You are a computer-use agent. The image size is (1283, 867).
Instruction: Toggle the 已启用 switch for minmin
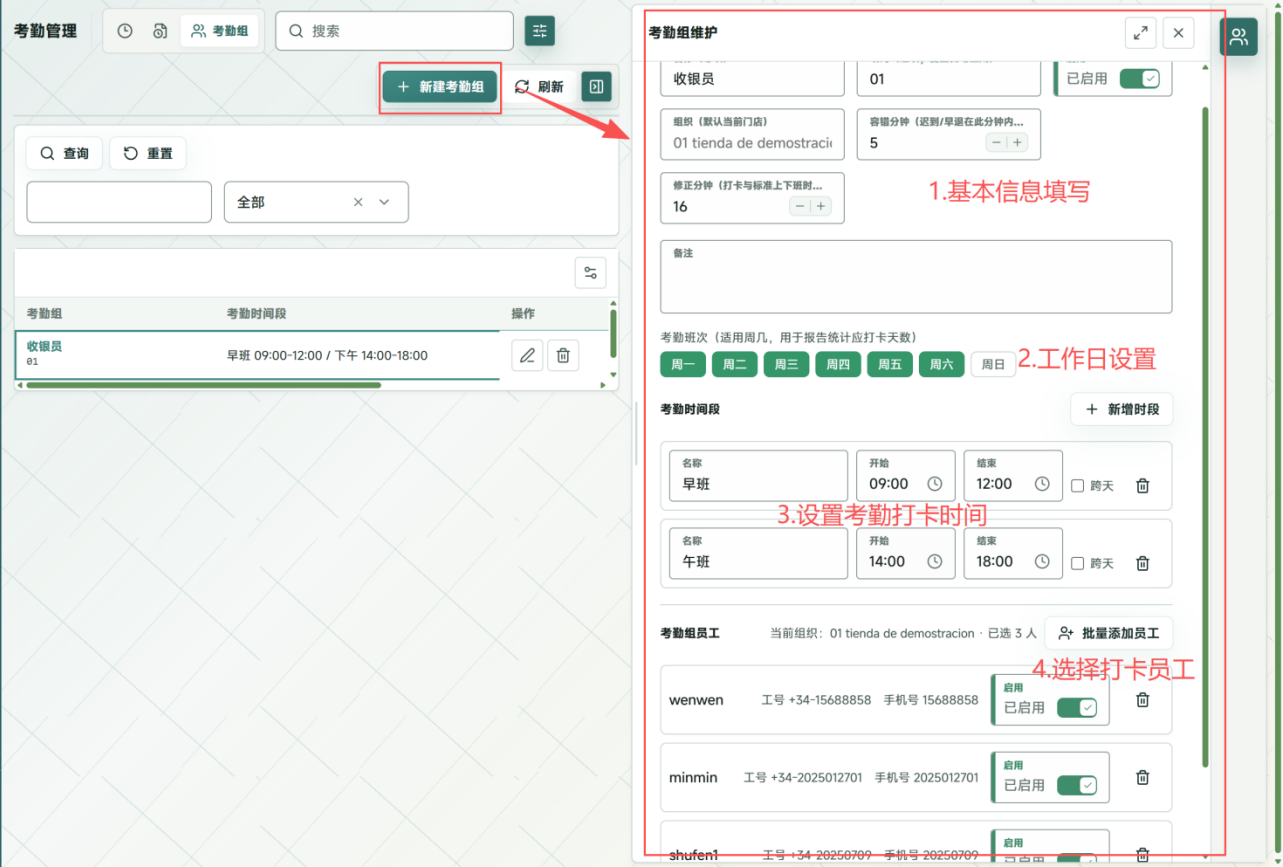tap(1077, 785)
